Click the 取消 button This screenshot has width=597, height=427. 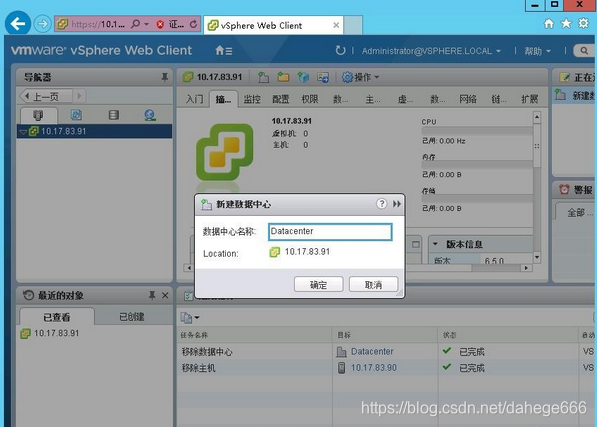pyautogui.click(x=373, y=284)
